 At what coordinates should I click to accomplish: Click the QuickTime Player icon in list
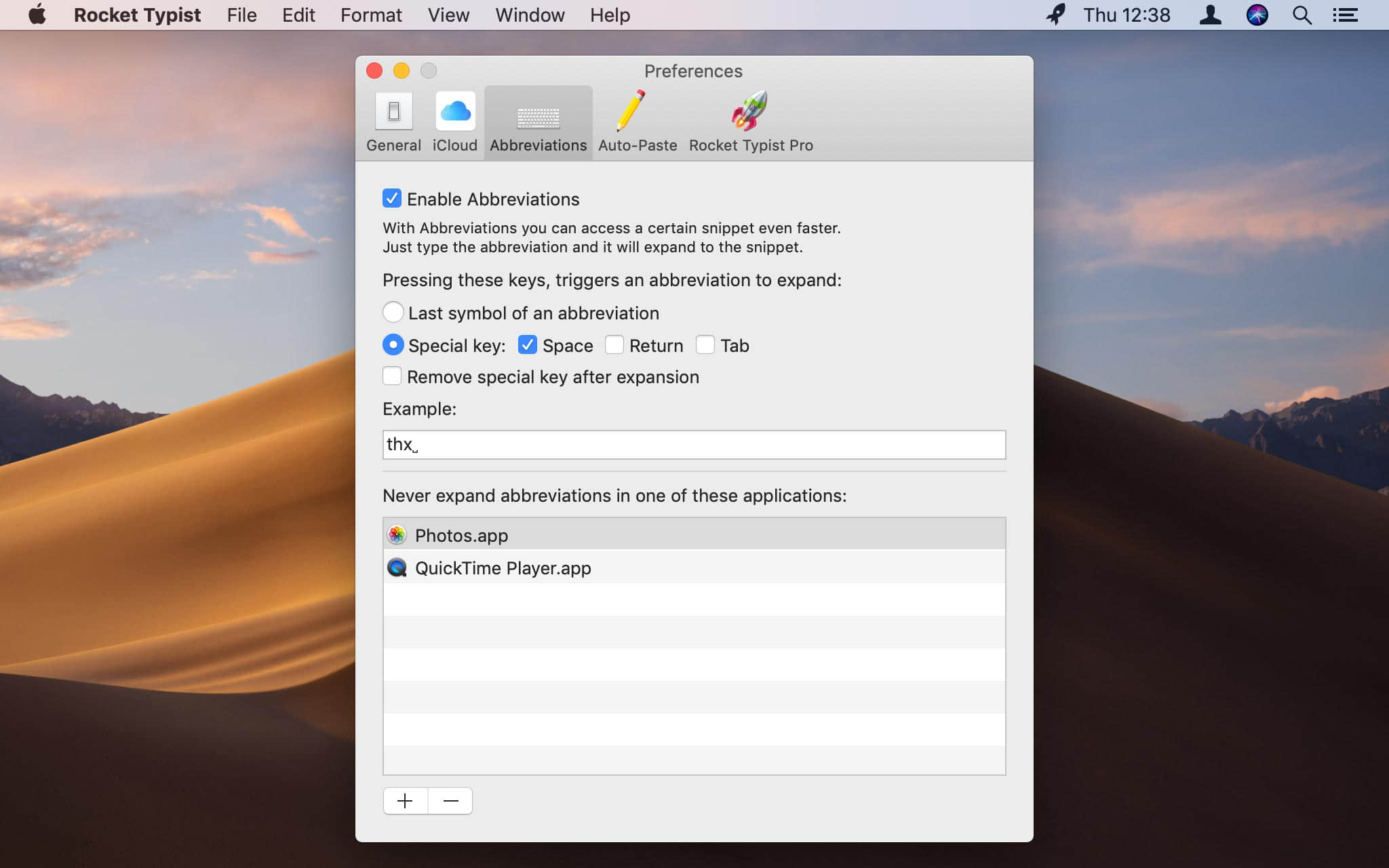point(397,568)
